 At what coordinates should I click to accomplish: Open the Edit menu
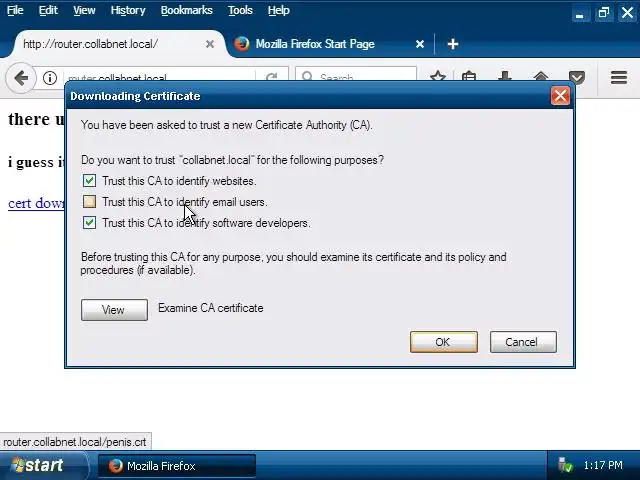point(48,10)
